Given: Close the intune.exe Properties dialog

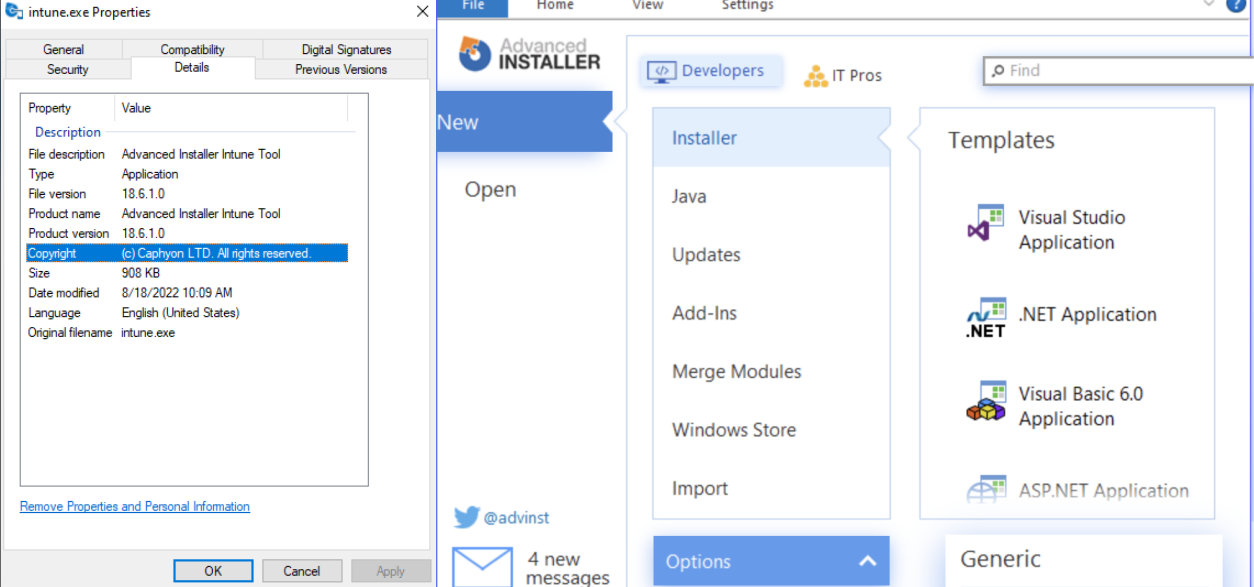Looking at the screenshot, I should click(x=422, y=12).
